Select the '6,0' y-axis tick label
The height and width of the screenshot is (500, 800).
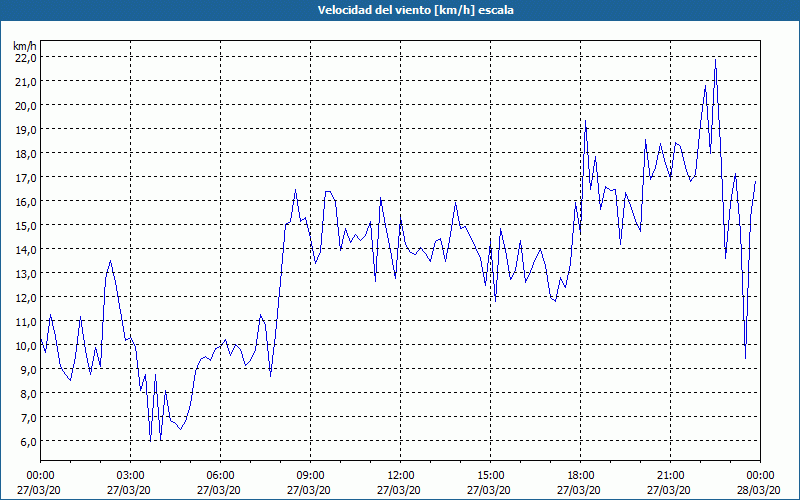click(x=28, y=441)
